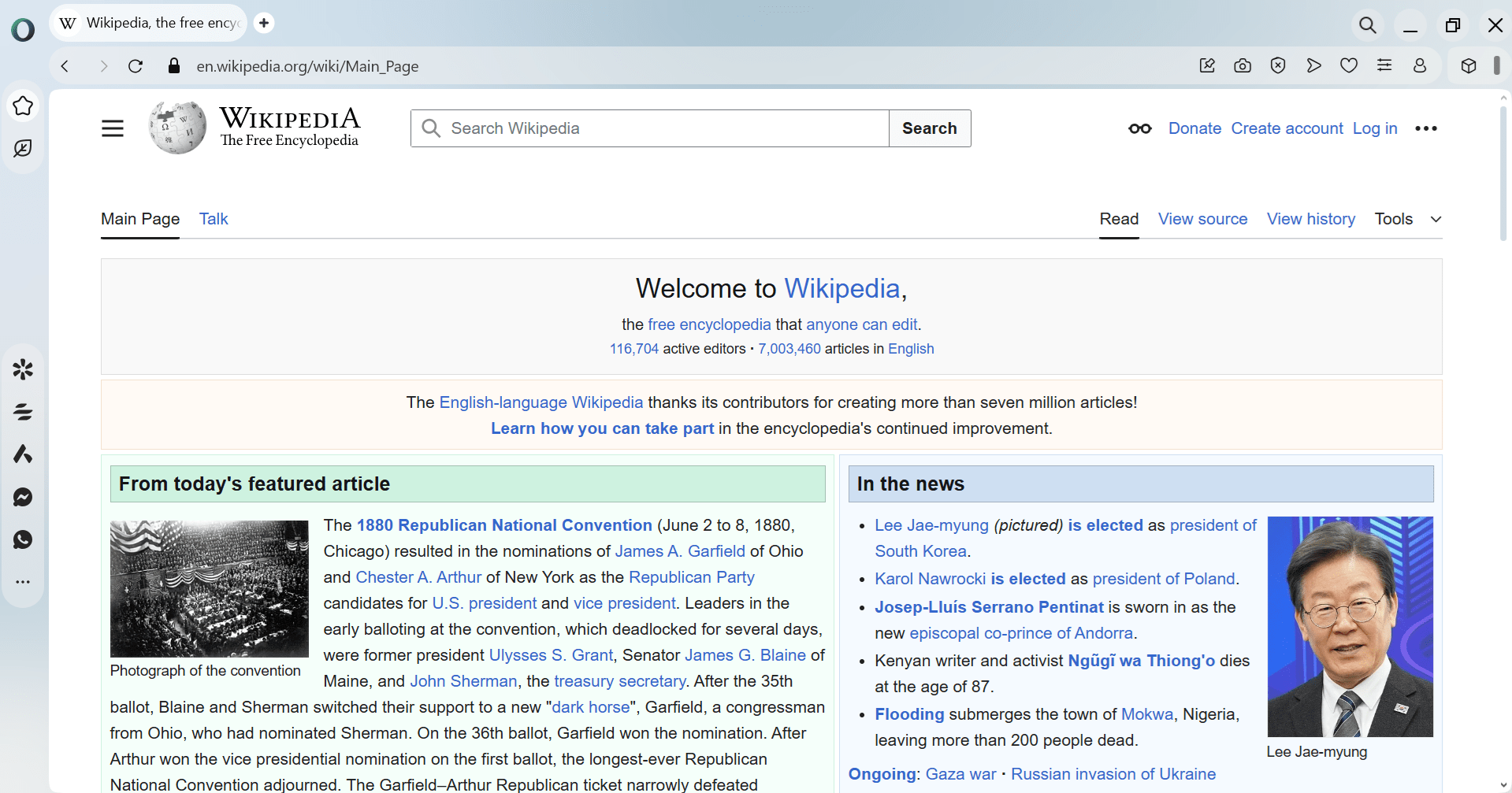Viewport: 1512px width, 793px height.
Task: Open personal tools three-dots menu
Action: (x=1426, y=128)
